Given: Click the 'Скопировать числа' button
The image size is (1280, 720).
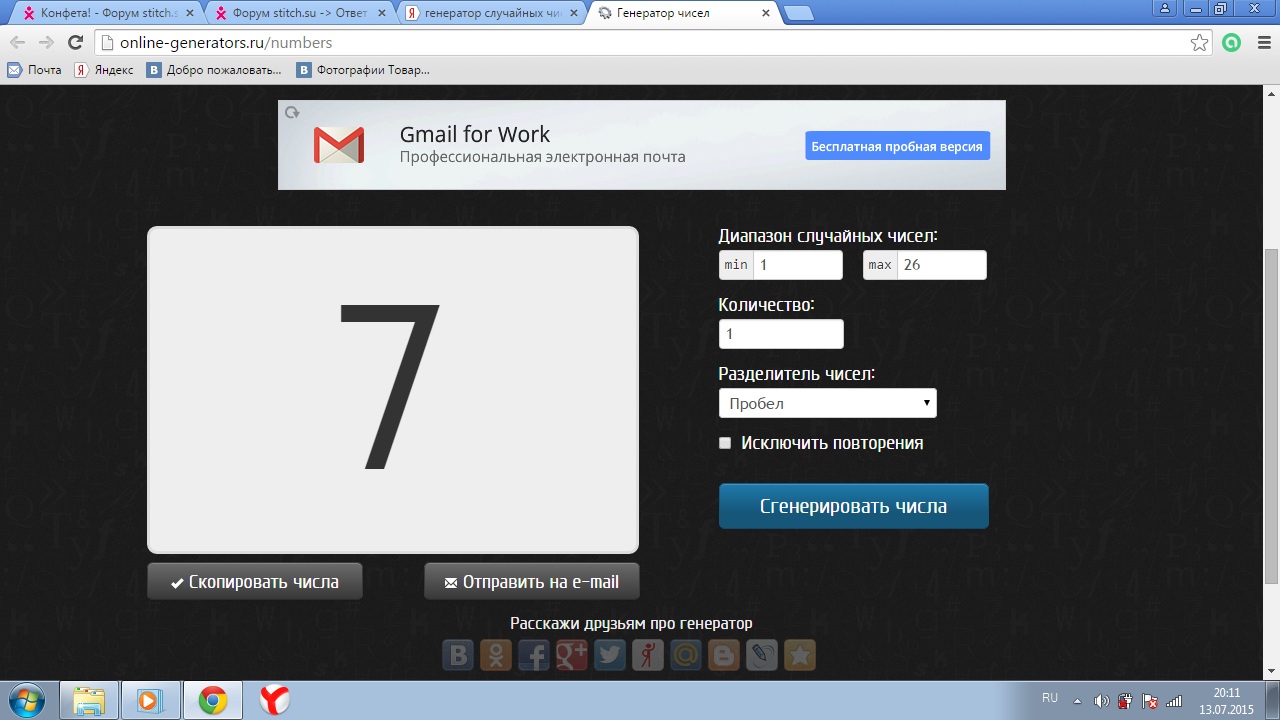Looking at the screenshot, I should click(x=254, y=582).
